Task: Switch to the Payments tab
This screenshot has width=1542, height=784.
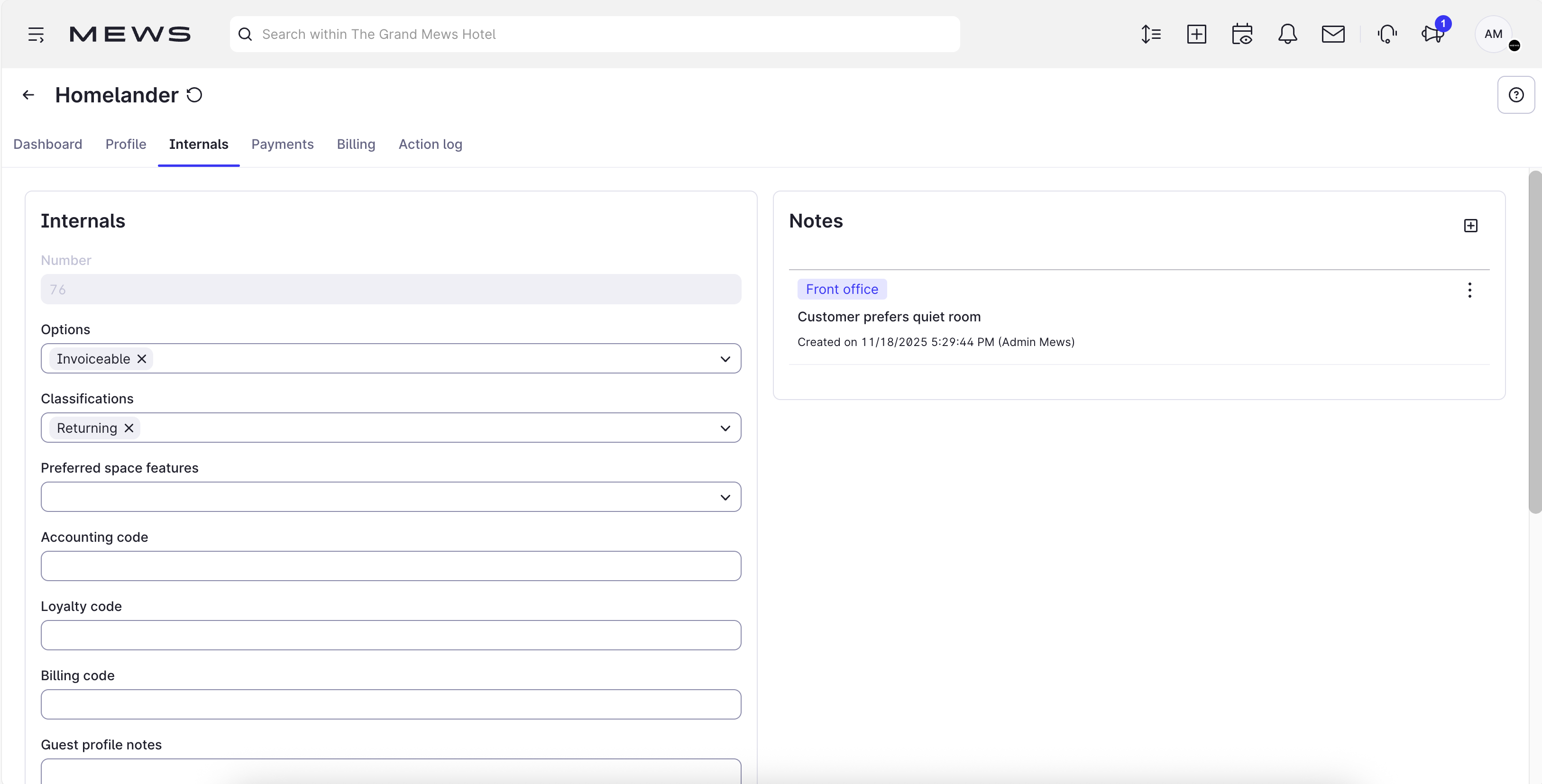Action: [x=283, y=144]
